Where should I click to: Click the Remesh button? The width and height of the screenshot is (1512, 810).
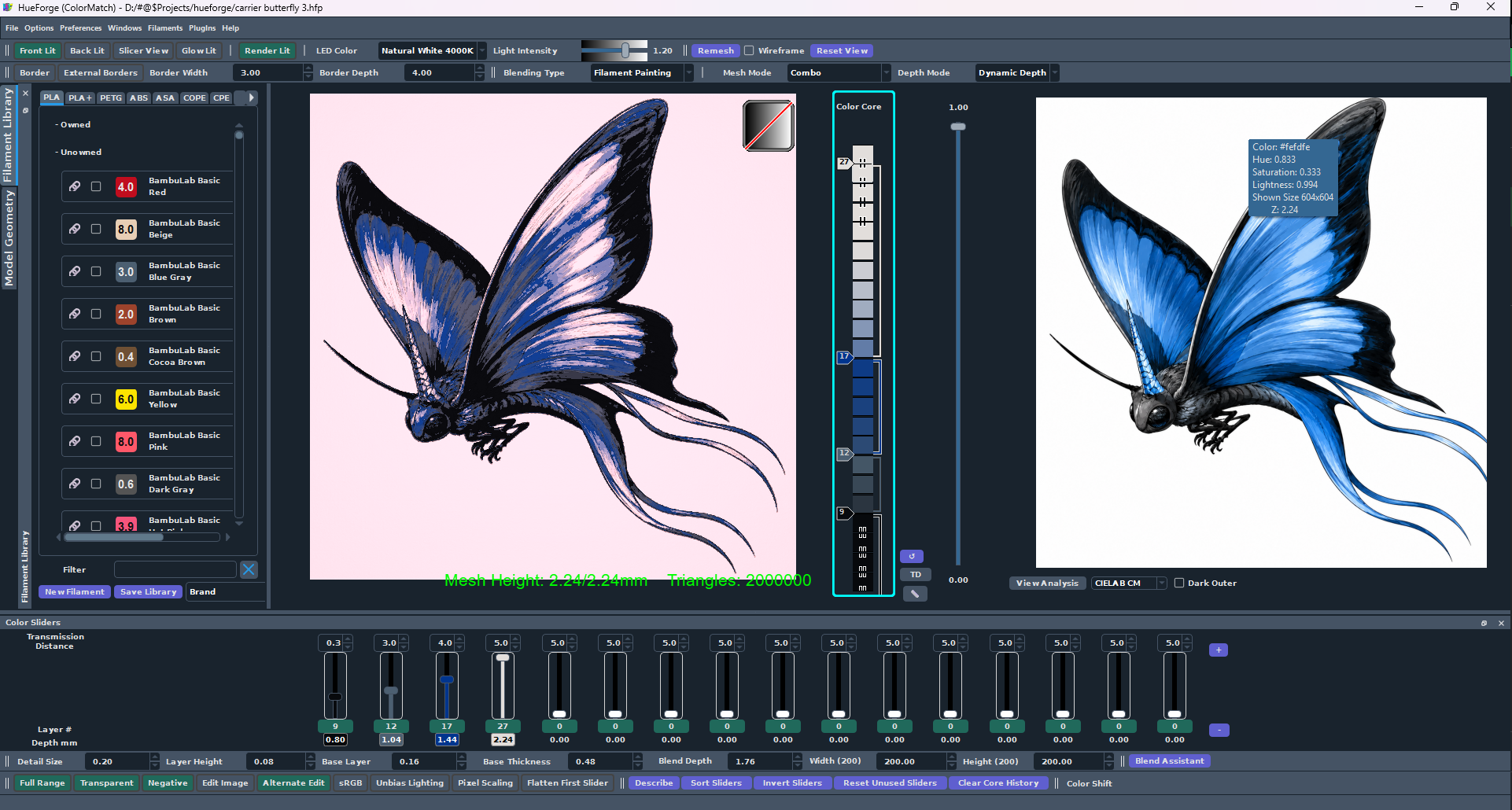pyautogui.click(x=715, y=50)
